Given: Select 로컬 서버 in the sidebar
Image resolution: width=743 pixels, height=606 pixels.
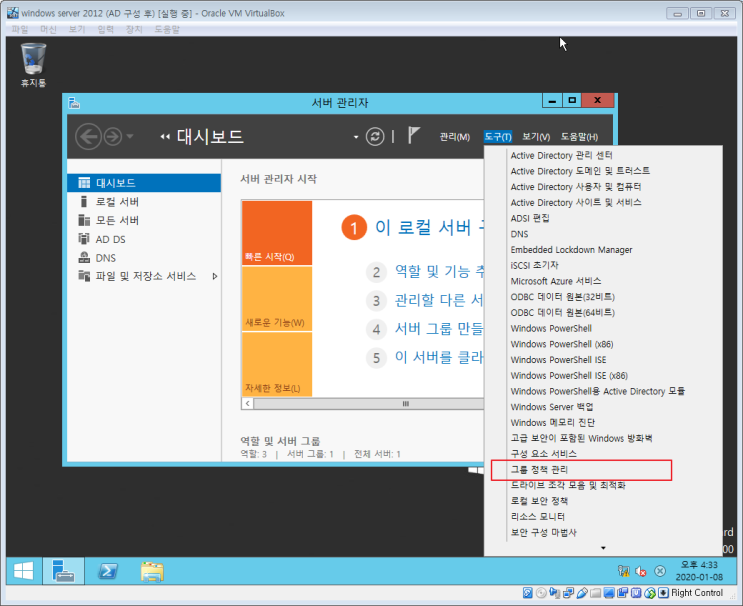Looking at the screenshot, I should click(144, 202).
